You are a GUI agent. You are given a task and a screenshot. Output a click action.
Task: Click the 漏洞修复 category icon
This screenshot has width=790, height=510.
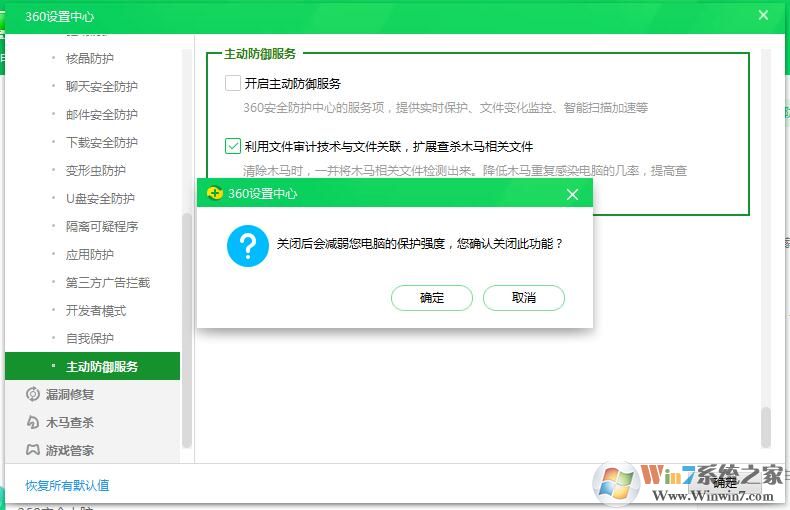coord(33,394)
